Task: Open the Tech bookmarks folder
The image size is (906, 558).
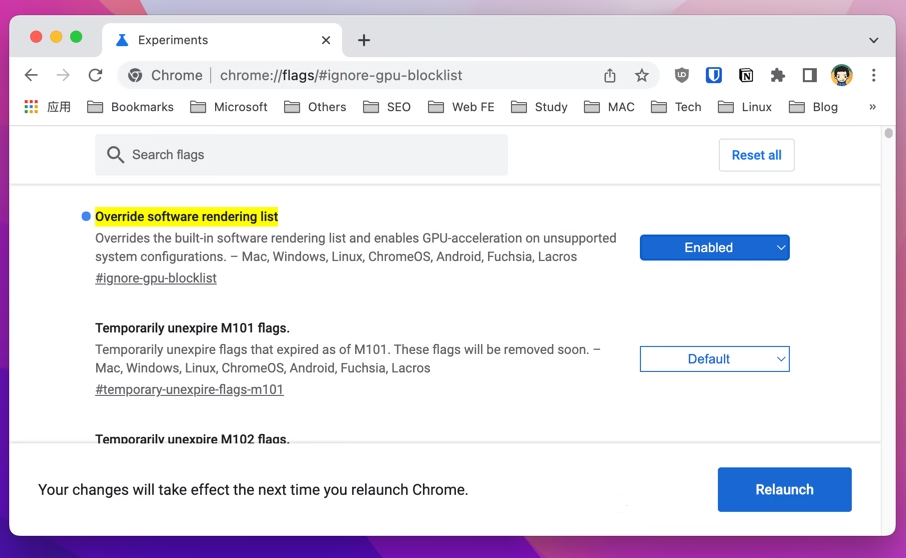Action: tap(676, 107)
